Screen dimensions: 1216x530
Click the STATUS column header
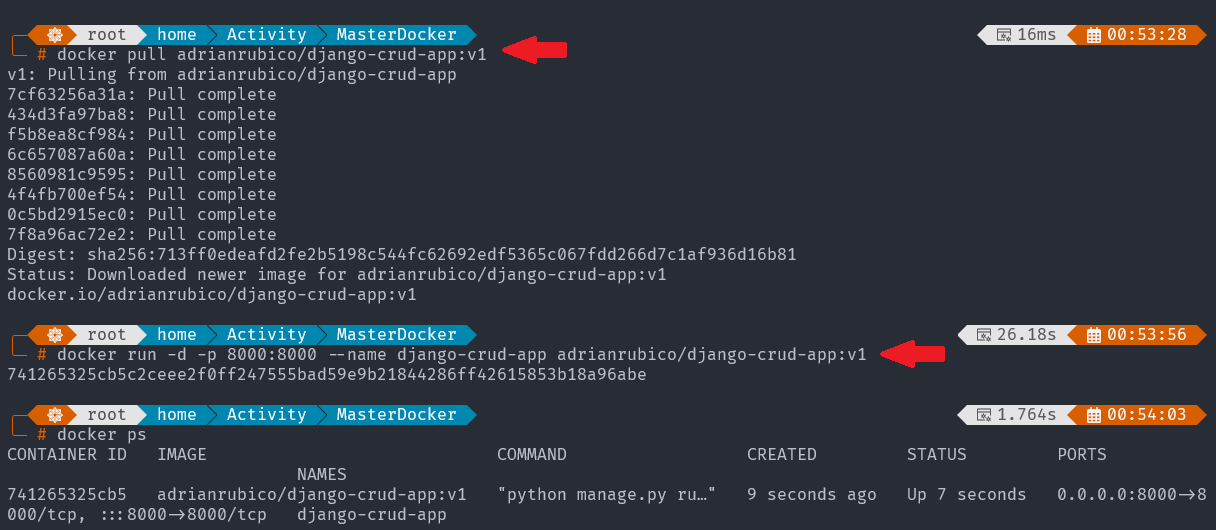937,455
